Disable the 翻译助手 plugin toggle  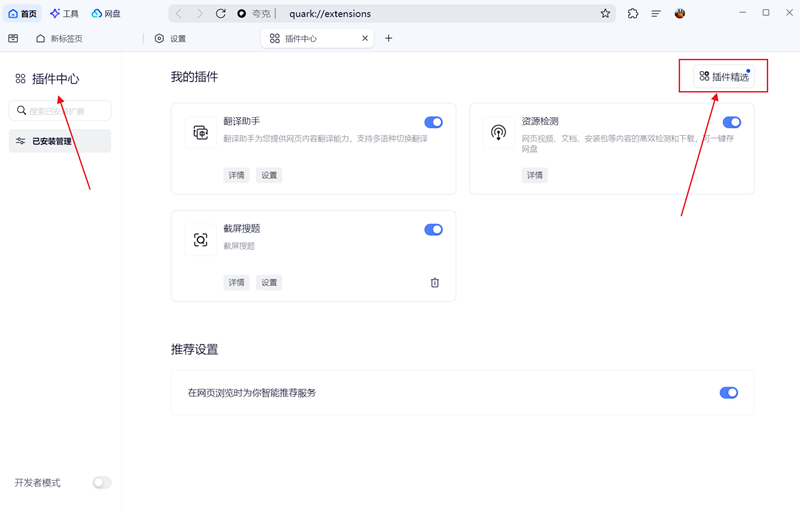point(433,122)
